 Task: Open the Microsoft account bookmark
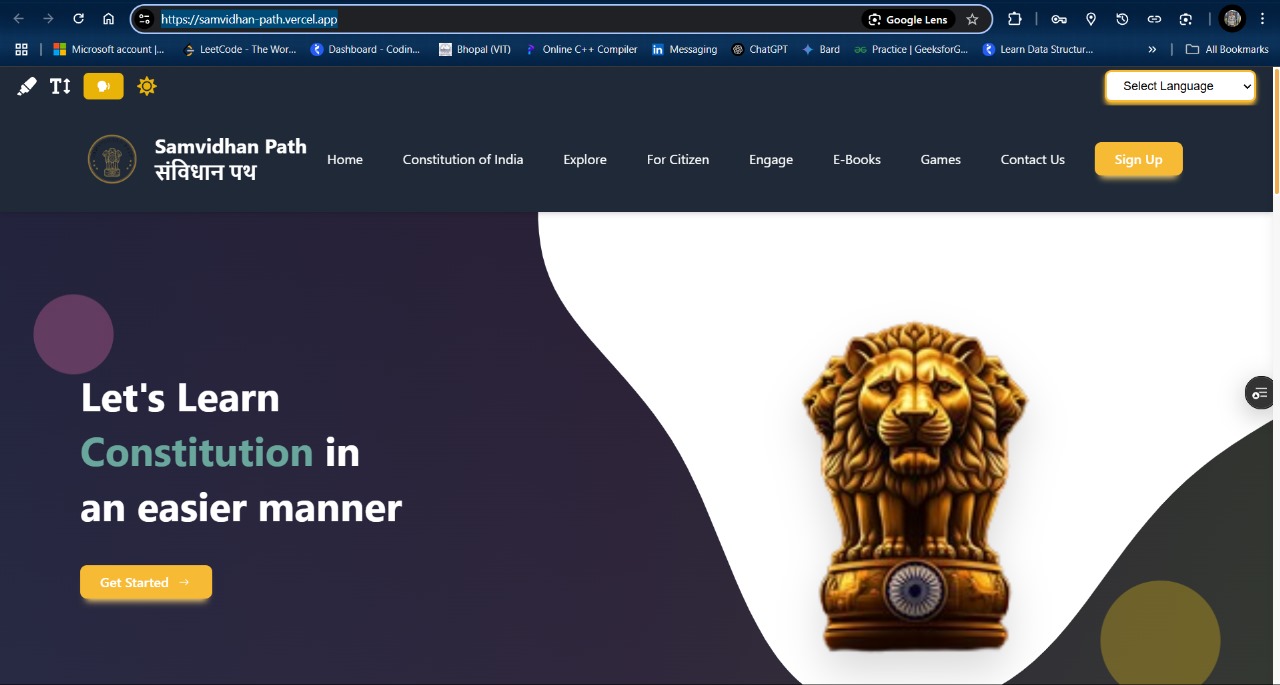pyautogui.click(x=109, y=49)
